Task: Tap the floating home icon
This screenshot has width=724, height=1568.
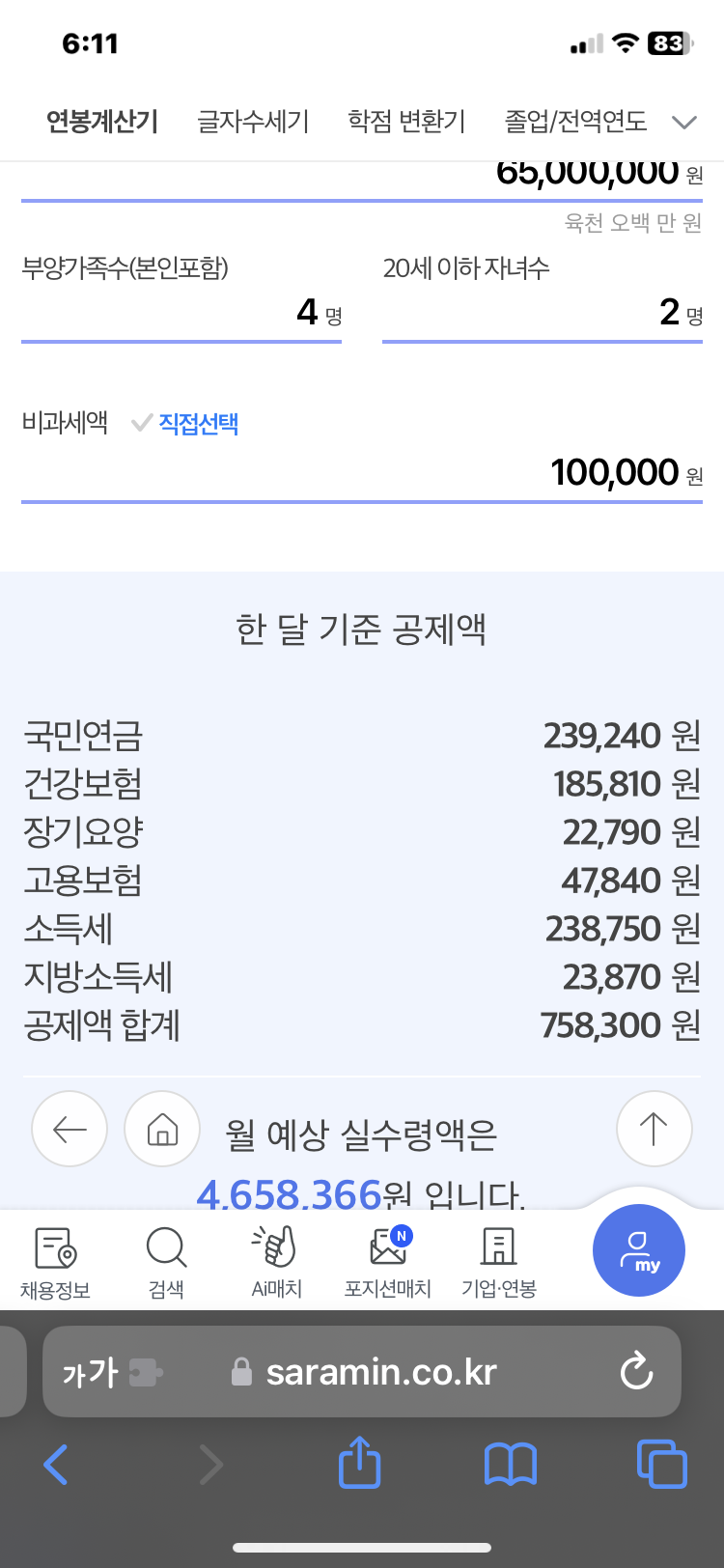Action: click(x=162, y=1129)
